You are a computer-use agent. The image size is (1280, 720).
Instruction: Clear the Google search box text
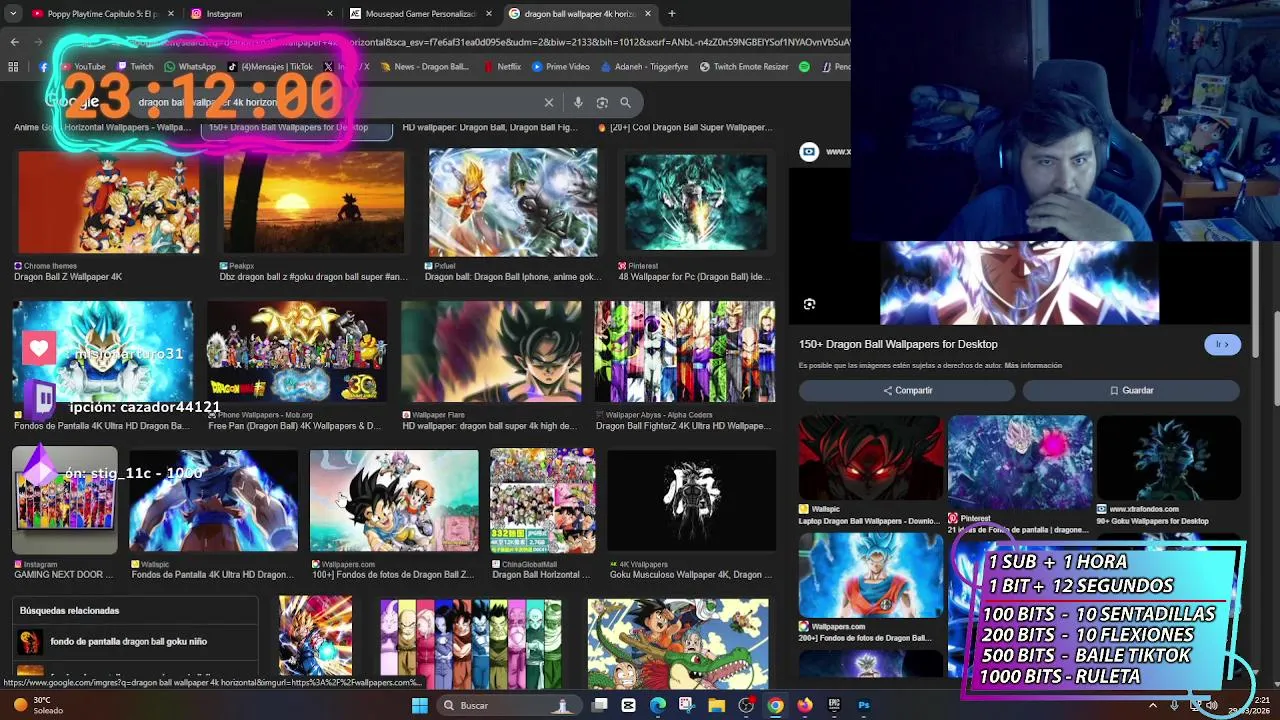click(549, 102)
